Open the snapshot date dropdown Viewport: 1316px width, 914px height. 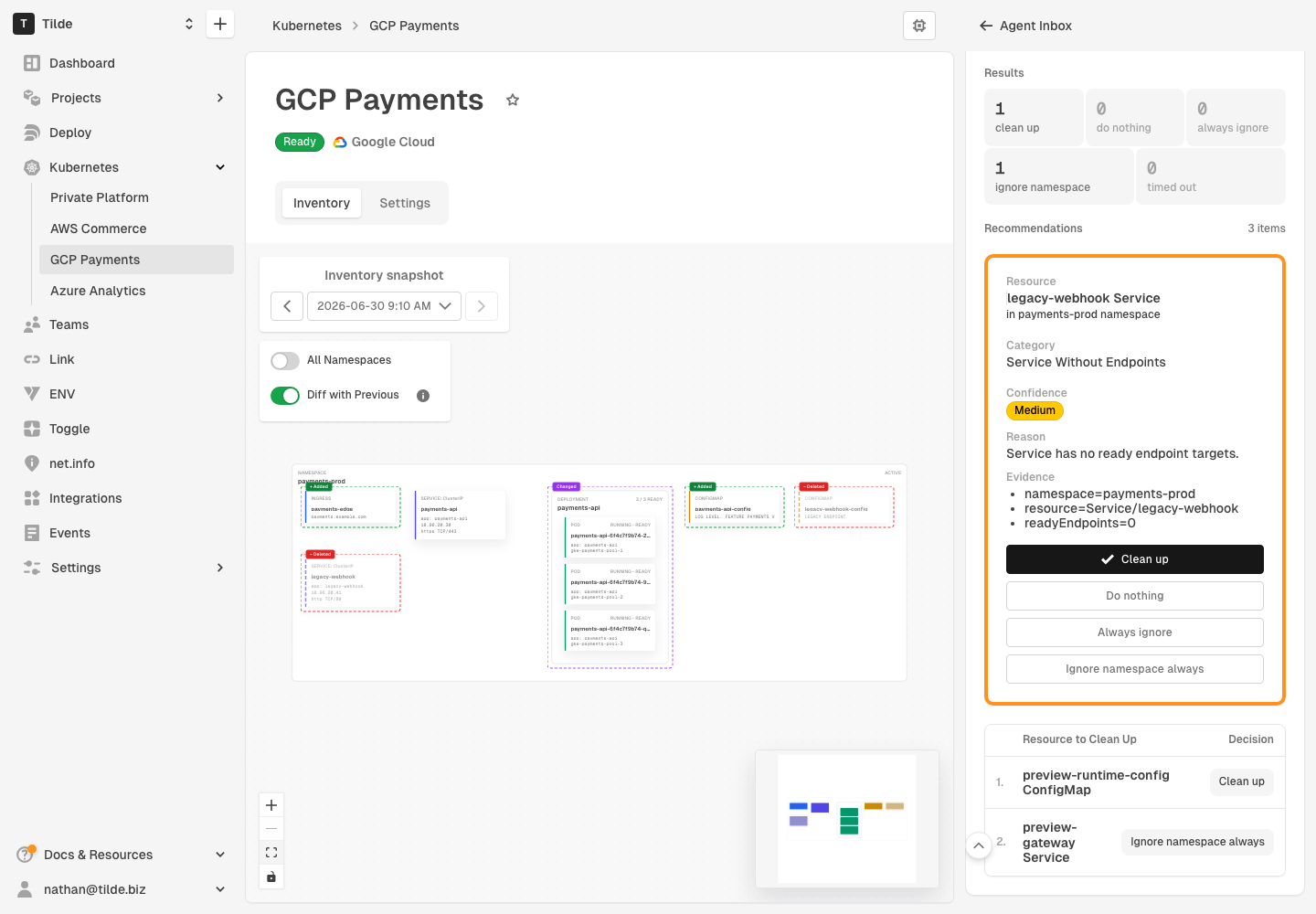coord(384,306)
